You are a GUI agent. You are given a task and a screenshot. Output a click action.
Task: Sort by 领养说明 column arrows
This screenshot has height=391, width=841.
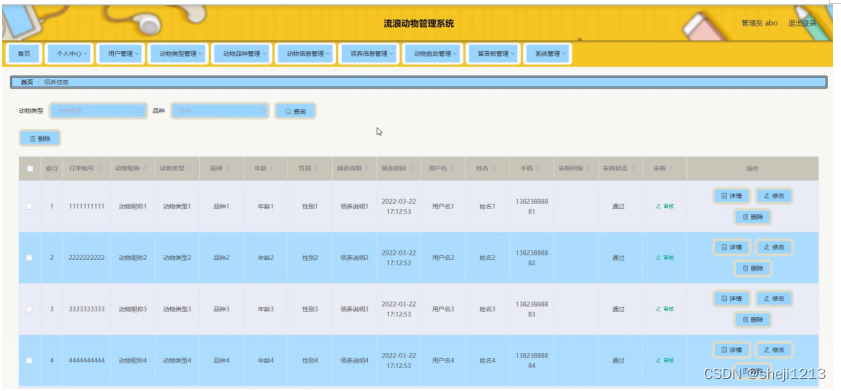pyautogui.click(x=366, y=168)
